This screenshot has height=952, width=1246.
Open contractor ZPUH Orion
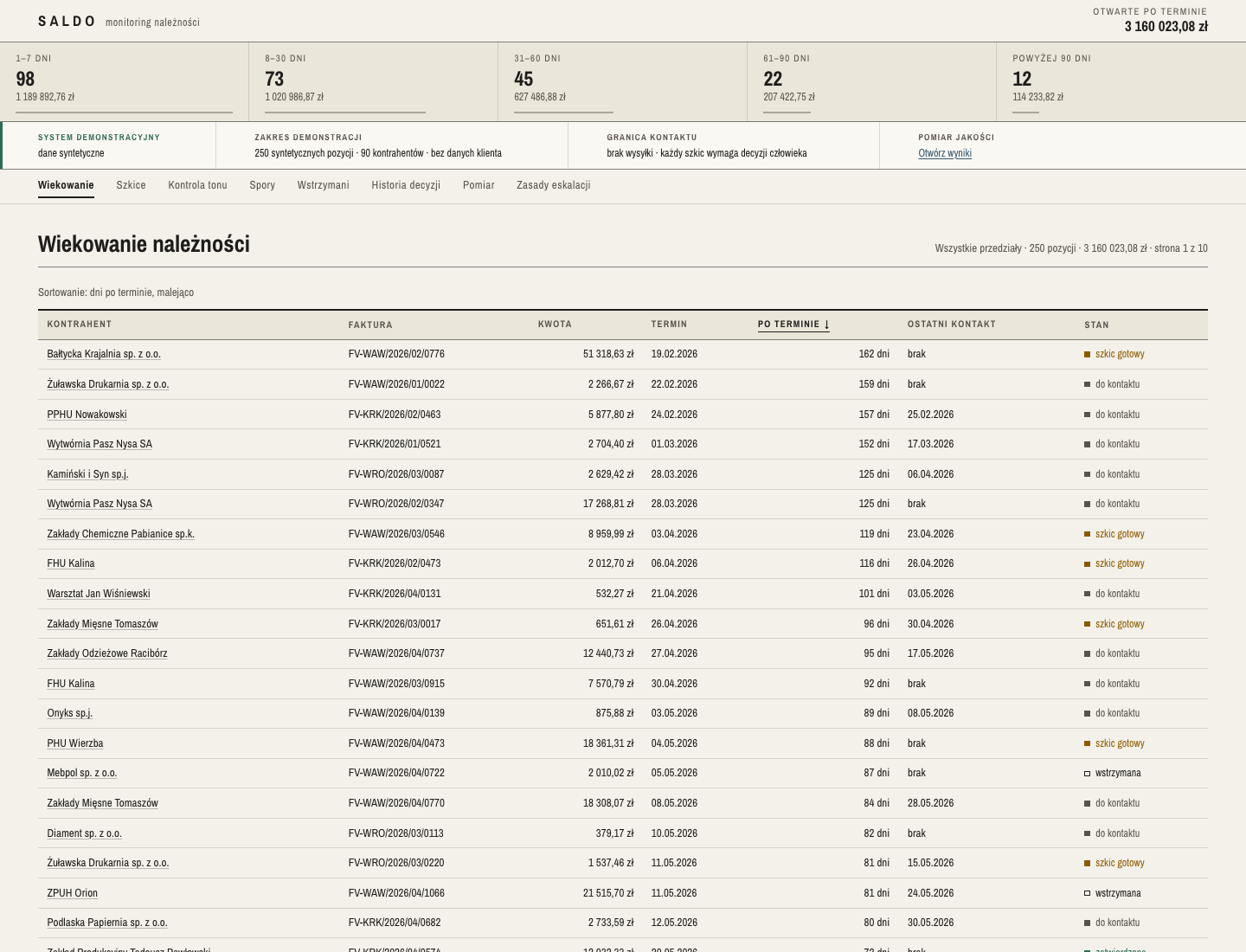click(x=72, y=893)
